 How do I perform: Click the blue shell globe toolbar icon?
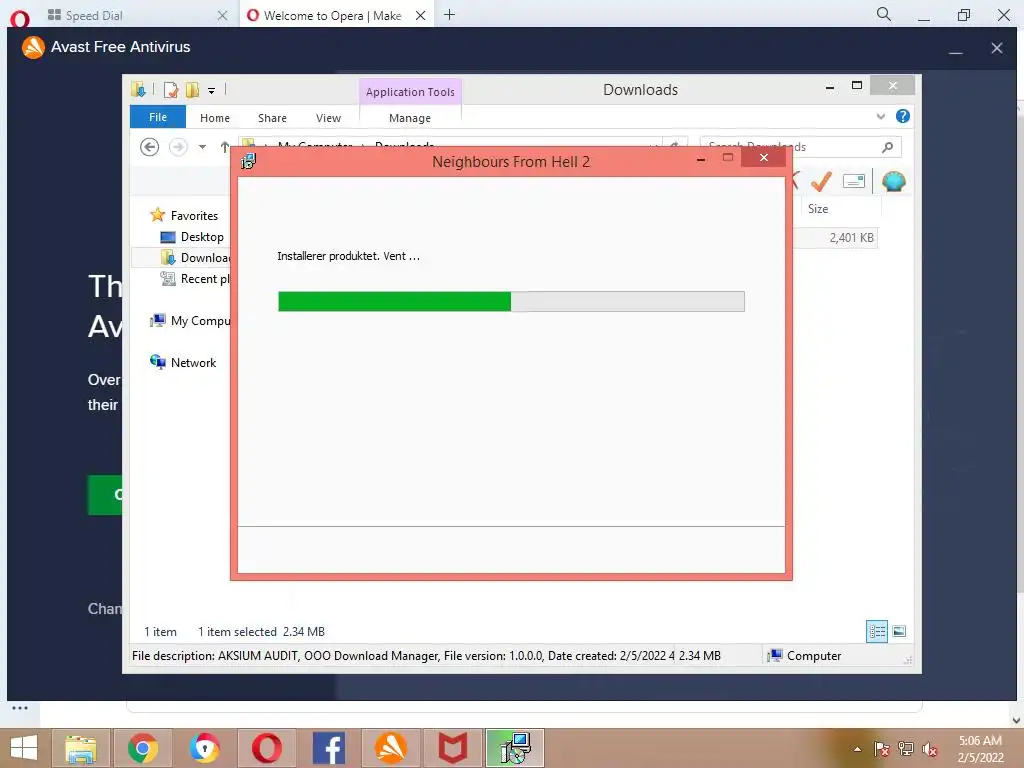[x=893, y=181]
